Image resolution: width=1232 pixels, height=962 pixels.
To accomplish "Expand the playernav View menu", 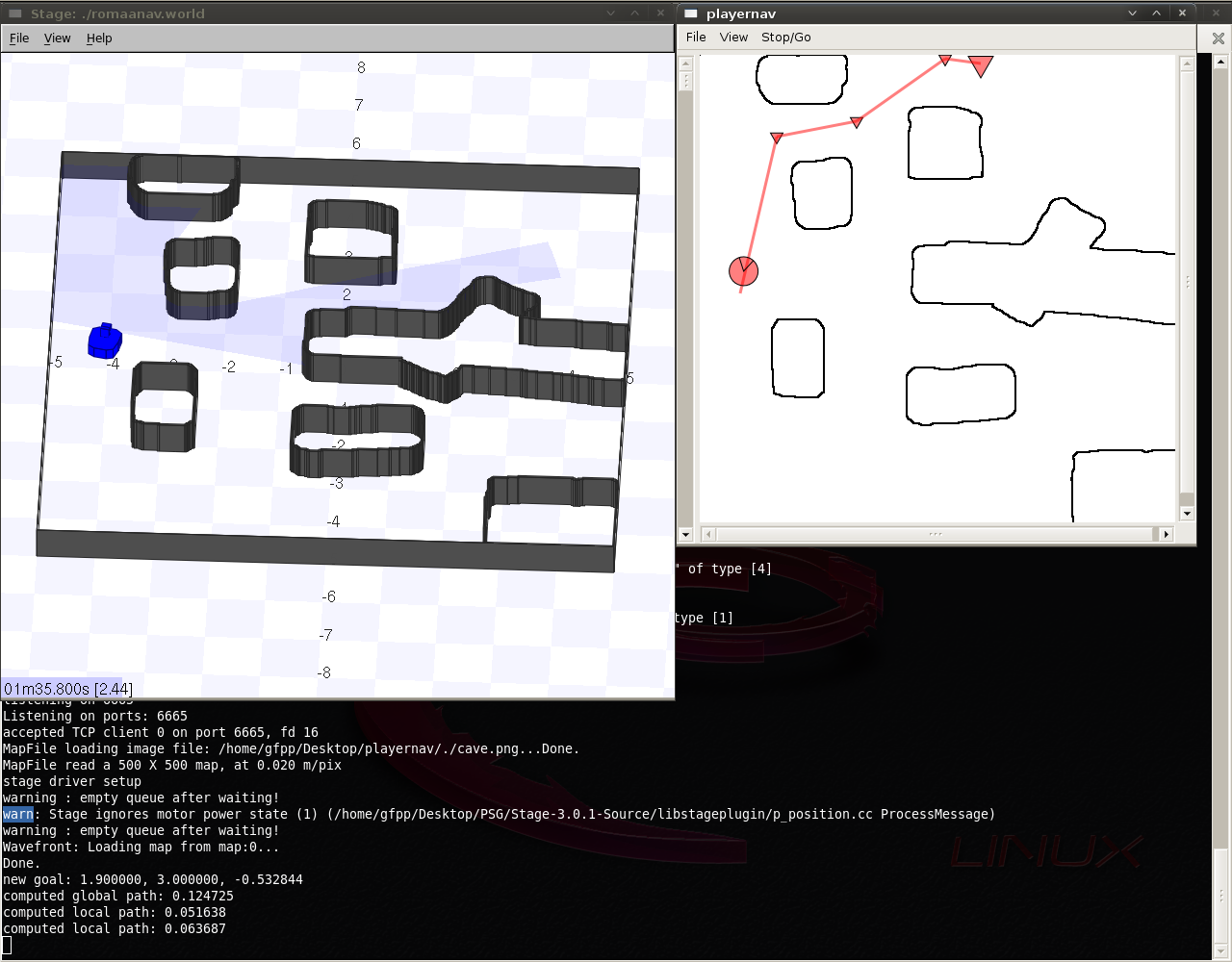I will tap(733, 38).
